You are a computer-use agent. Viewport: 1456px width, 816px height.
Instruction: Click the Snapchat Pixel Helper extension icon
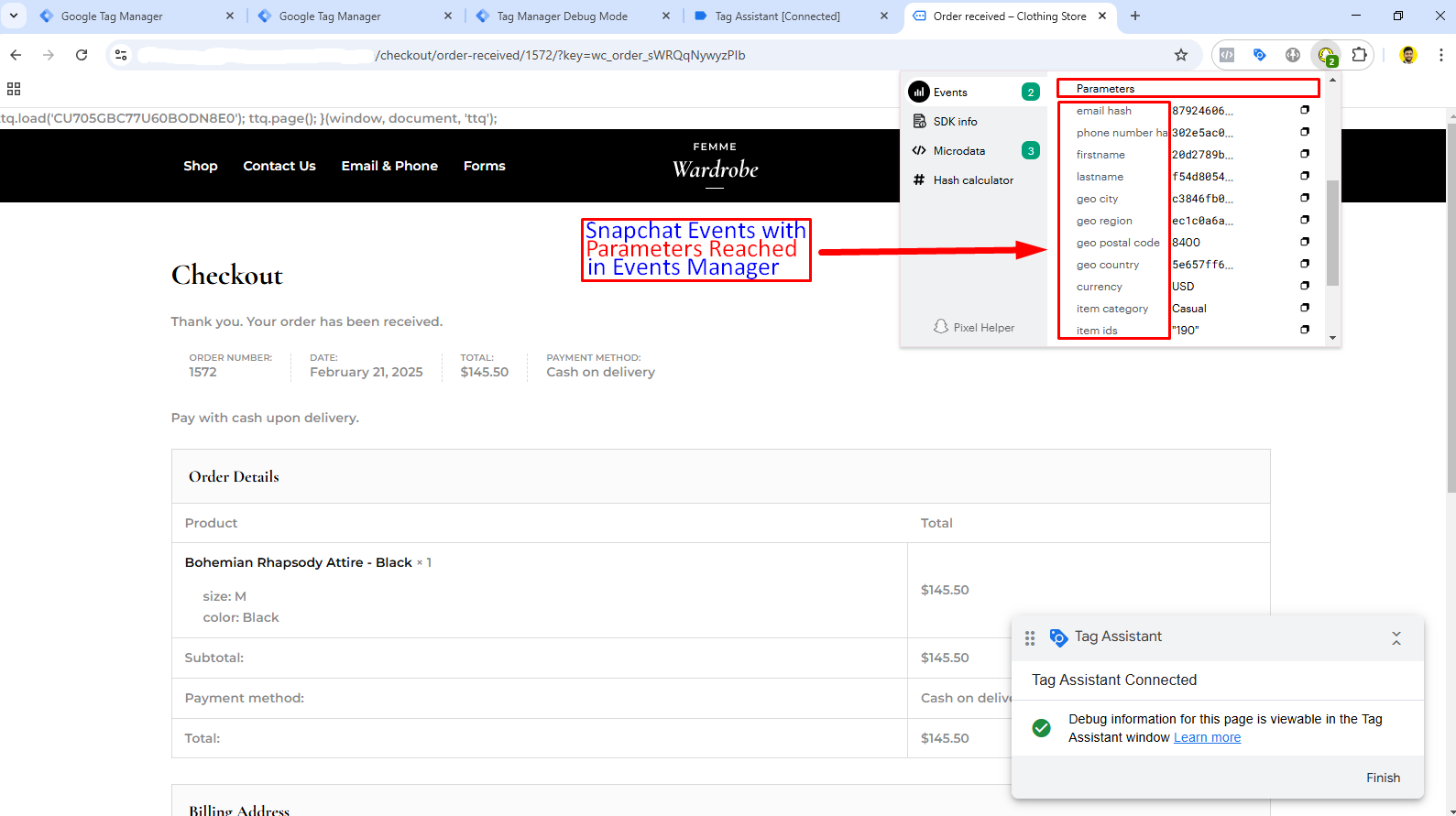pos(1326,55)
